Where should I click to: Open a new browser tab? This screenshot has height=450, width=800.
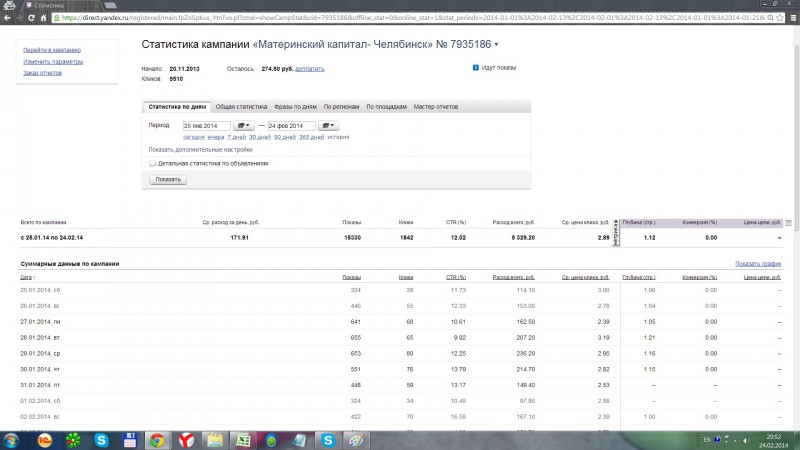110,5
